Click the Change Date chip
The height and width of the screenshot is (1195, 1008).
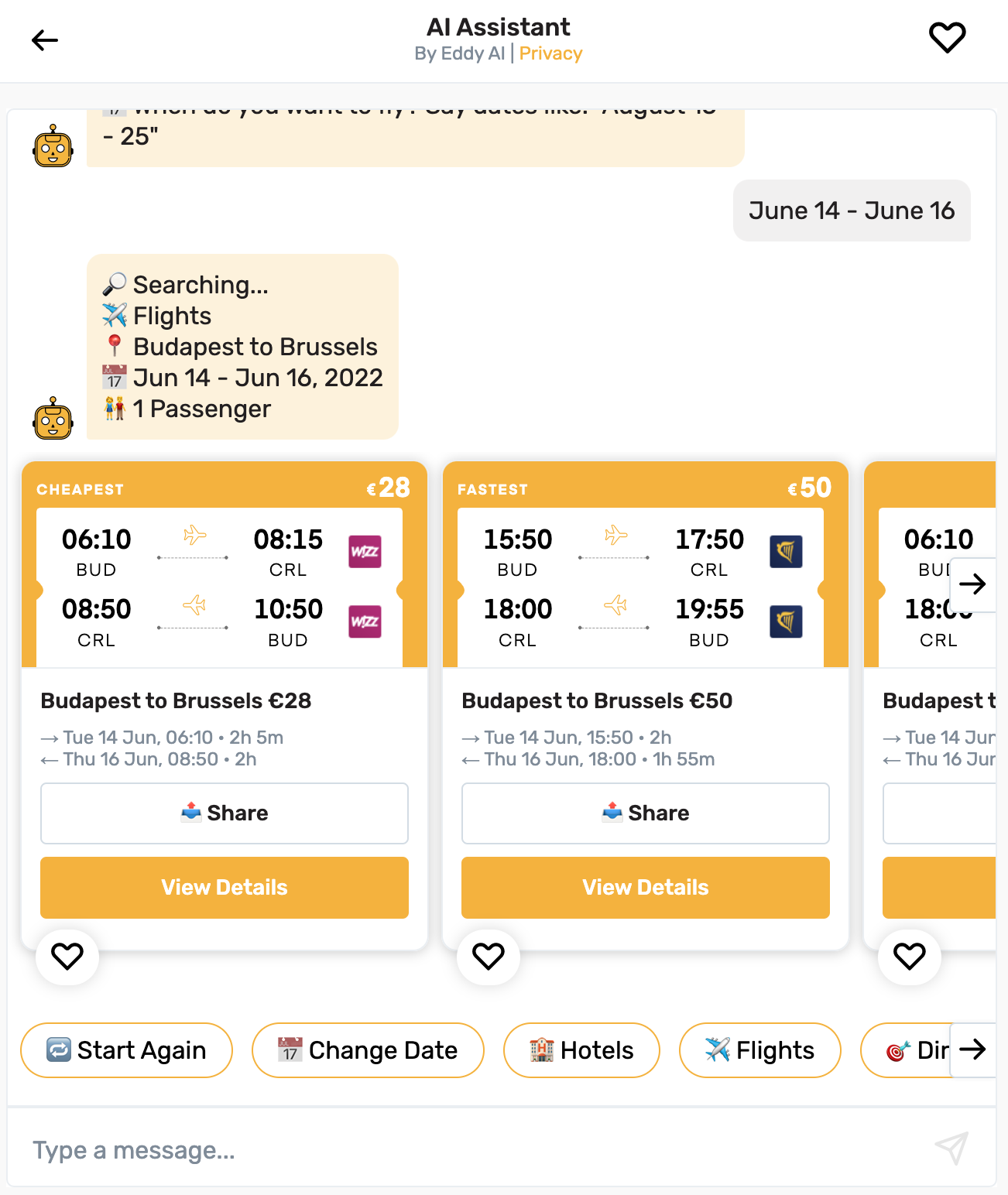368,1050
